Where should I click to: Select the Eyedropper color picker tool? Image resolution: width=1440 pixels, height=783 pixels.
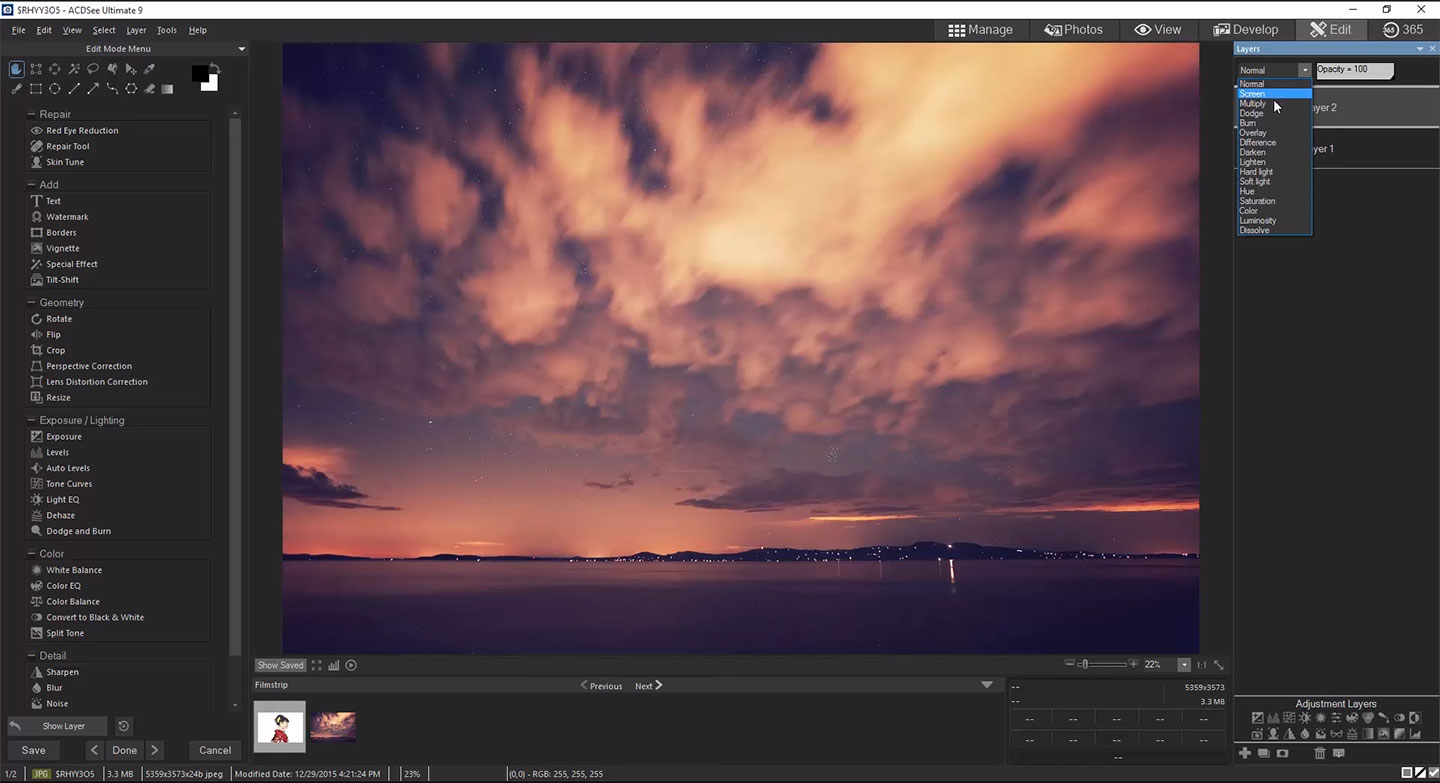tap(149, 69)
